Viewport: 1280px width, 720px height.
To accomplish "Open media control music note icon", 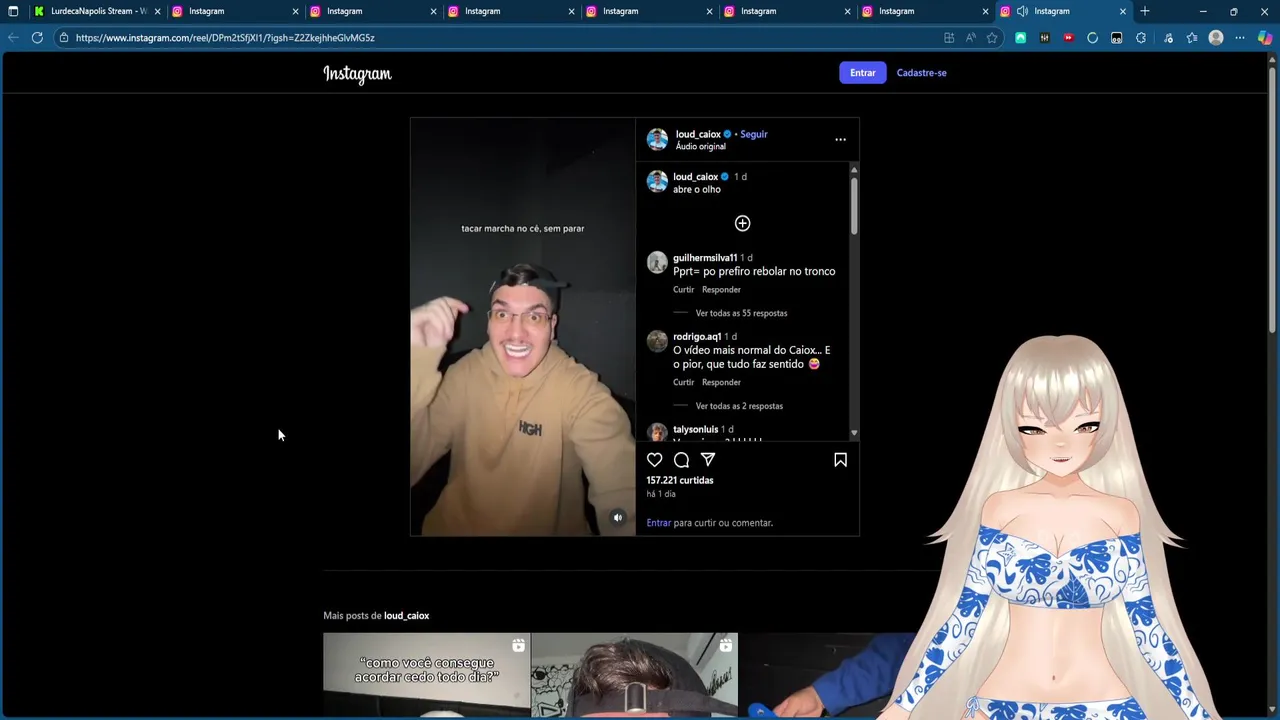I will [x=1168, y=38].
